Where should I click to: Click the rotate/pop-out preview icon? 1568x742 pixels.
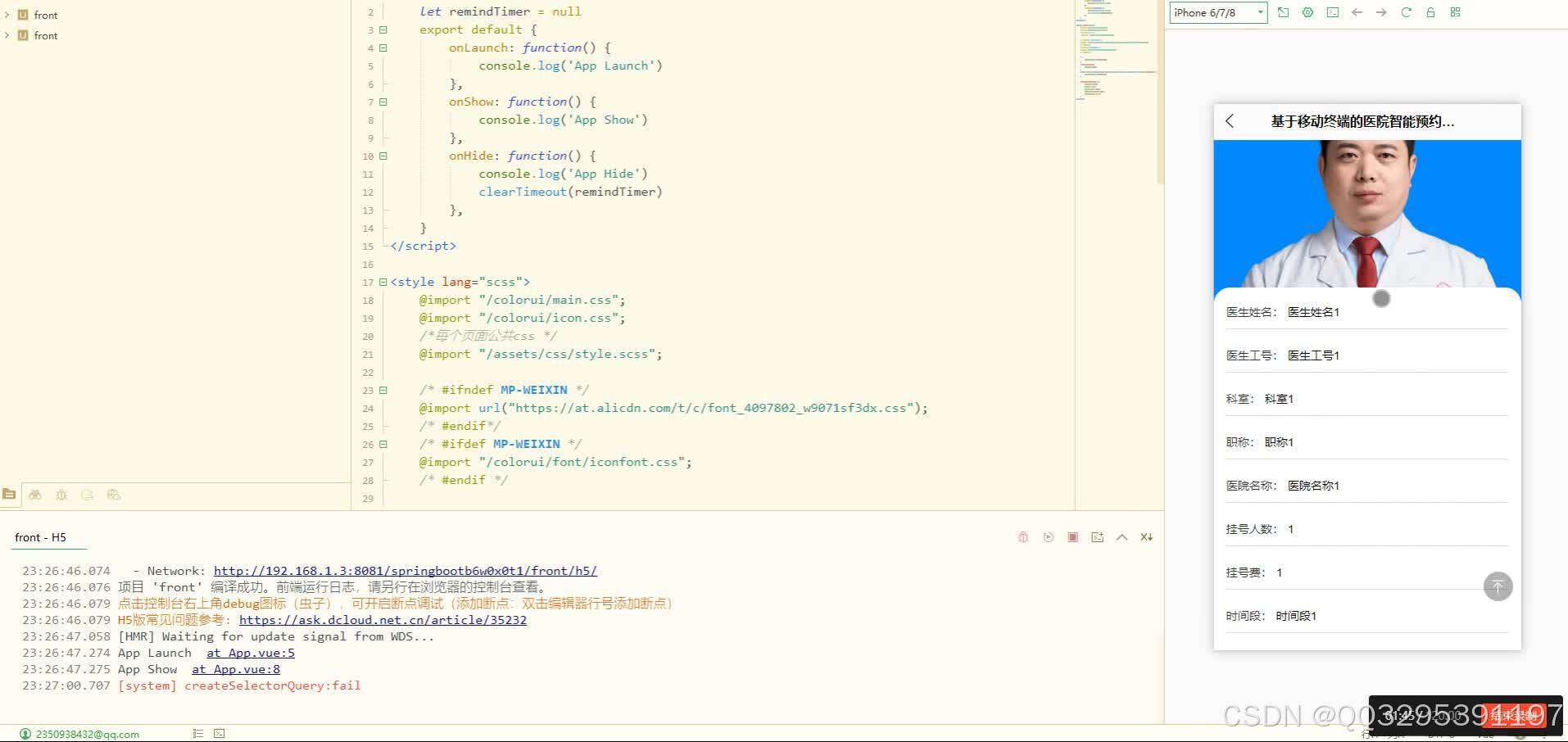(x=1283, y=12)
